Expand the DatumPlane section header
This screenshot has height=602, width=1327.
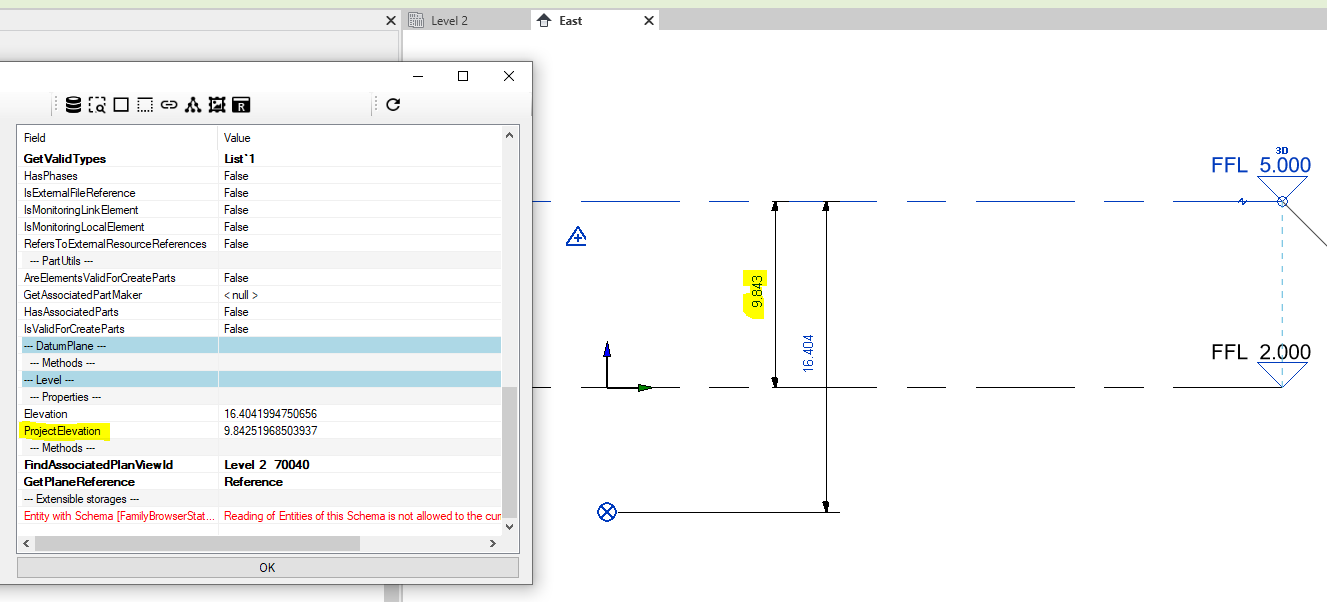coord(120,345)
